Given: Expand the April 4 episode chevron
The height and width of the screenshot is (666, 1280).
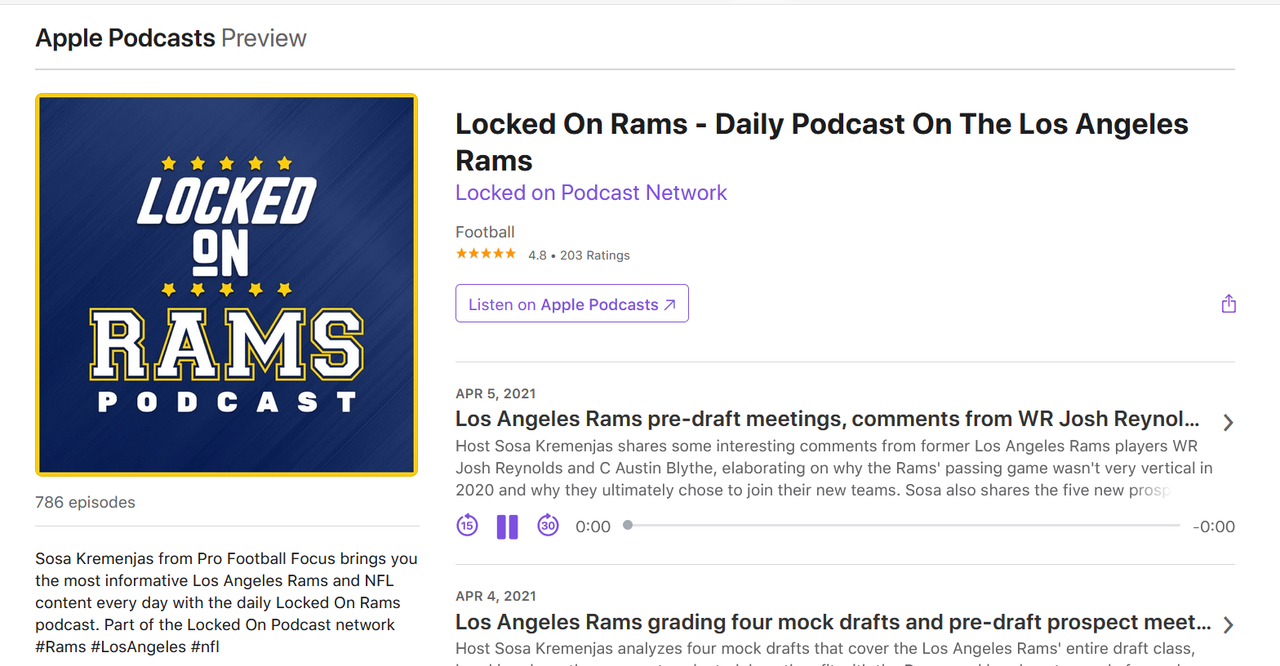Looking at the screenshot, I should tap(1228, 625).
